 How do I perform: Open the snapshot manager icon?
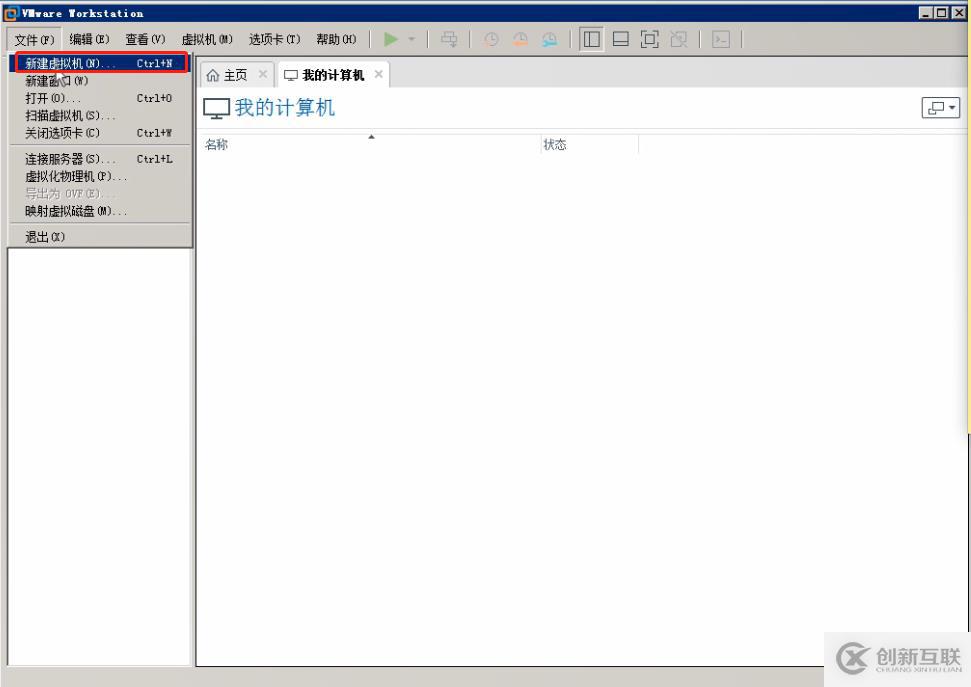[x=549, y=40]
